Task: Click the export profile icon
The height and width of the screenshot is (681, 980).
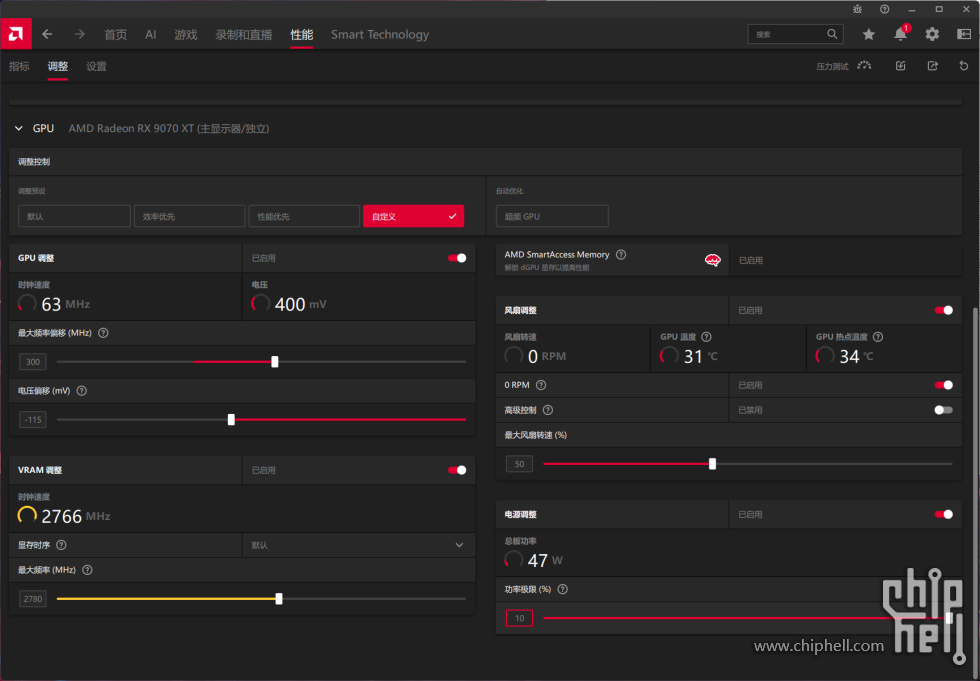Action: pyautogui.click(x=932, y=66)
